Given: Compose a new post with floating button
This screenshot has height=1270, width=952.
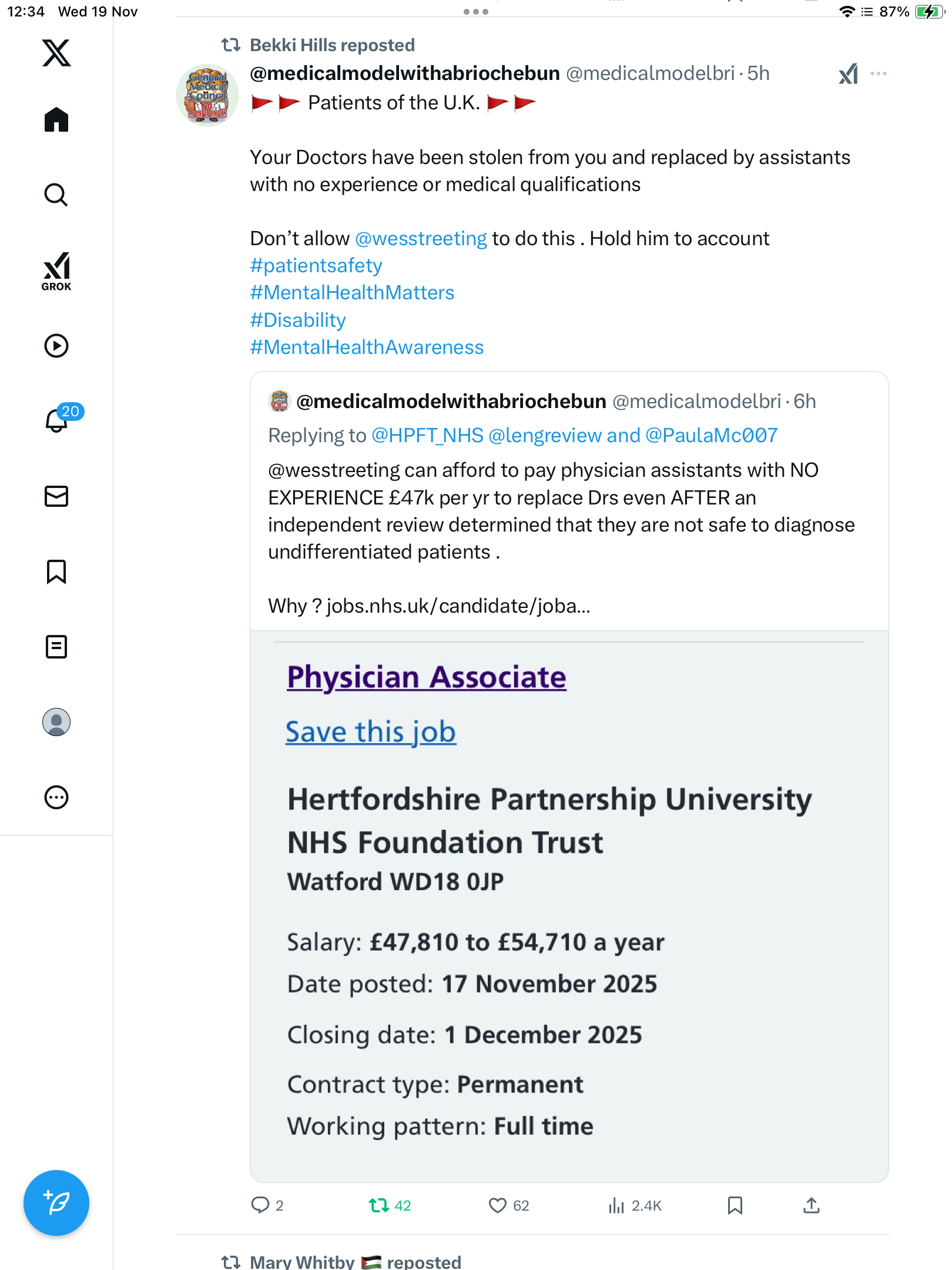Looking at the screenshot, I should pyautogui.click(x=56, y=1203).
